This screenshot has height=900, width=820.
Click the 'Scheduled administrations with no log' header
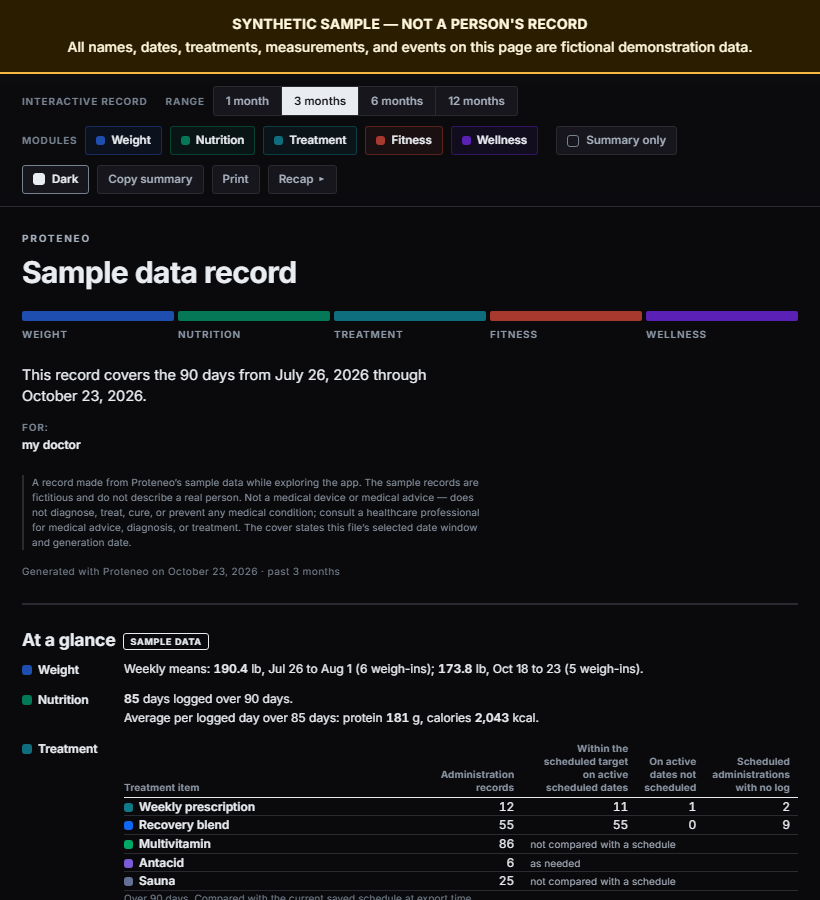(751, 775)
